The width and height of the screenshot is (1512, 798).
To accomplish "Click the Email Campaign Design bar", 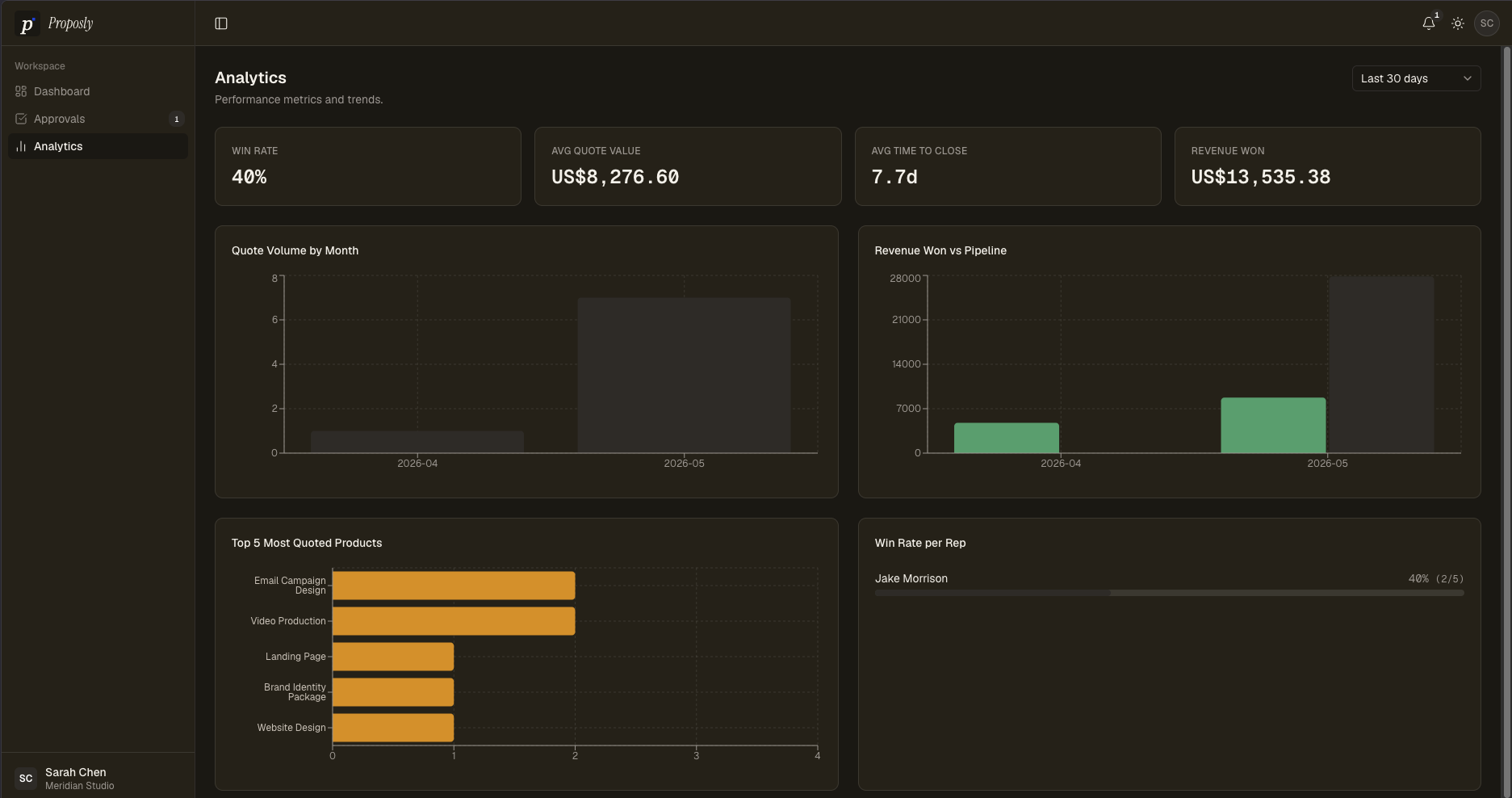I will 454,586.
